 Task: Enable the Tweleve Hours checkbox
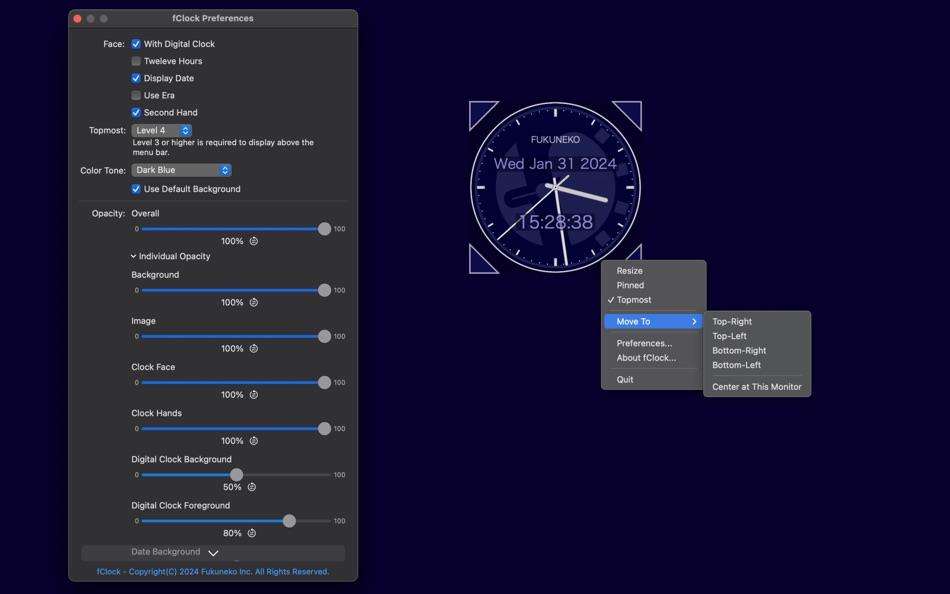tap(136, 61)
